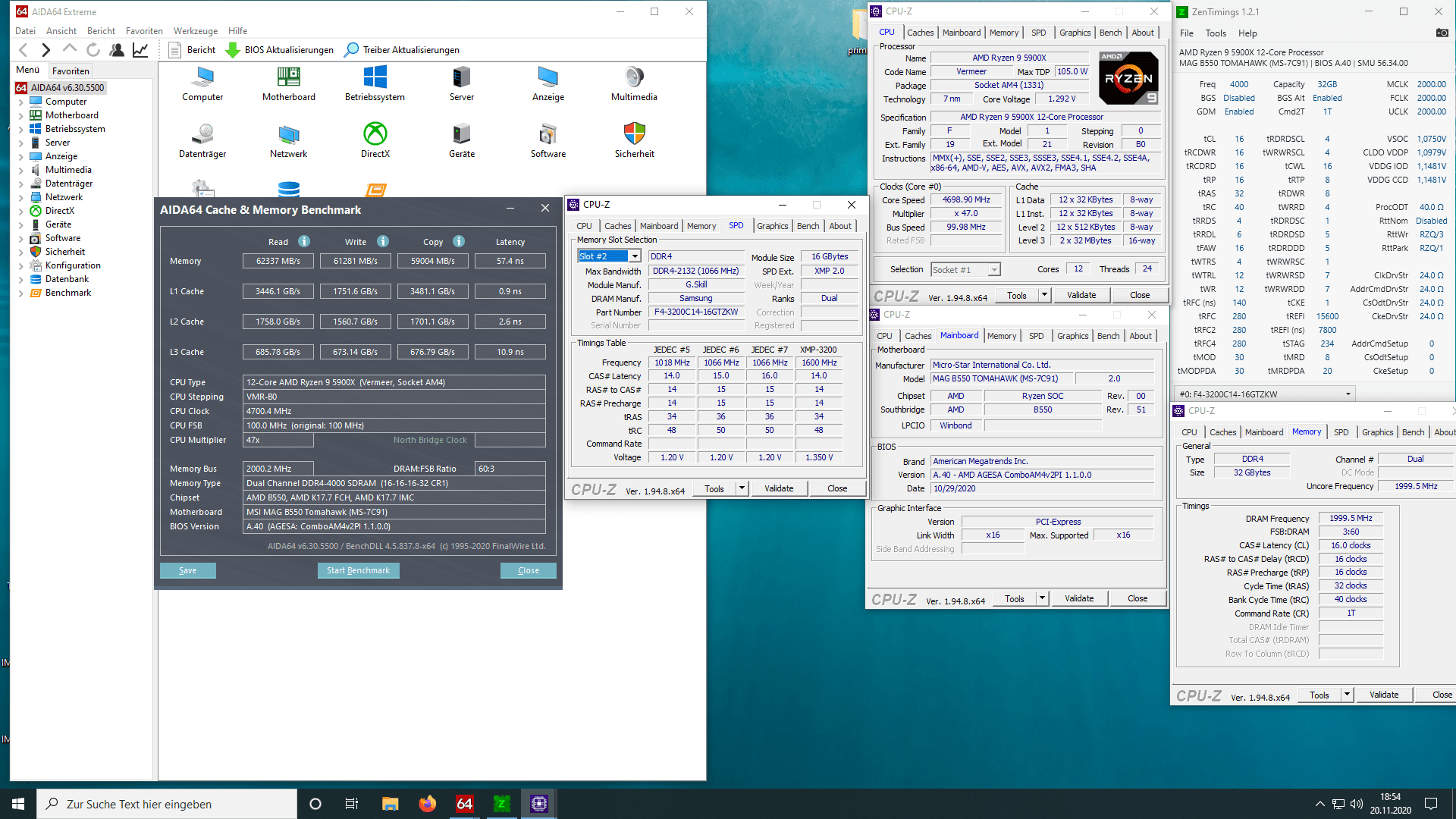1456x819 pixels.
Task: Open the ZenTimings module dropdown F4-3200C14-16GTZKW
Action: point(1265,394)
